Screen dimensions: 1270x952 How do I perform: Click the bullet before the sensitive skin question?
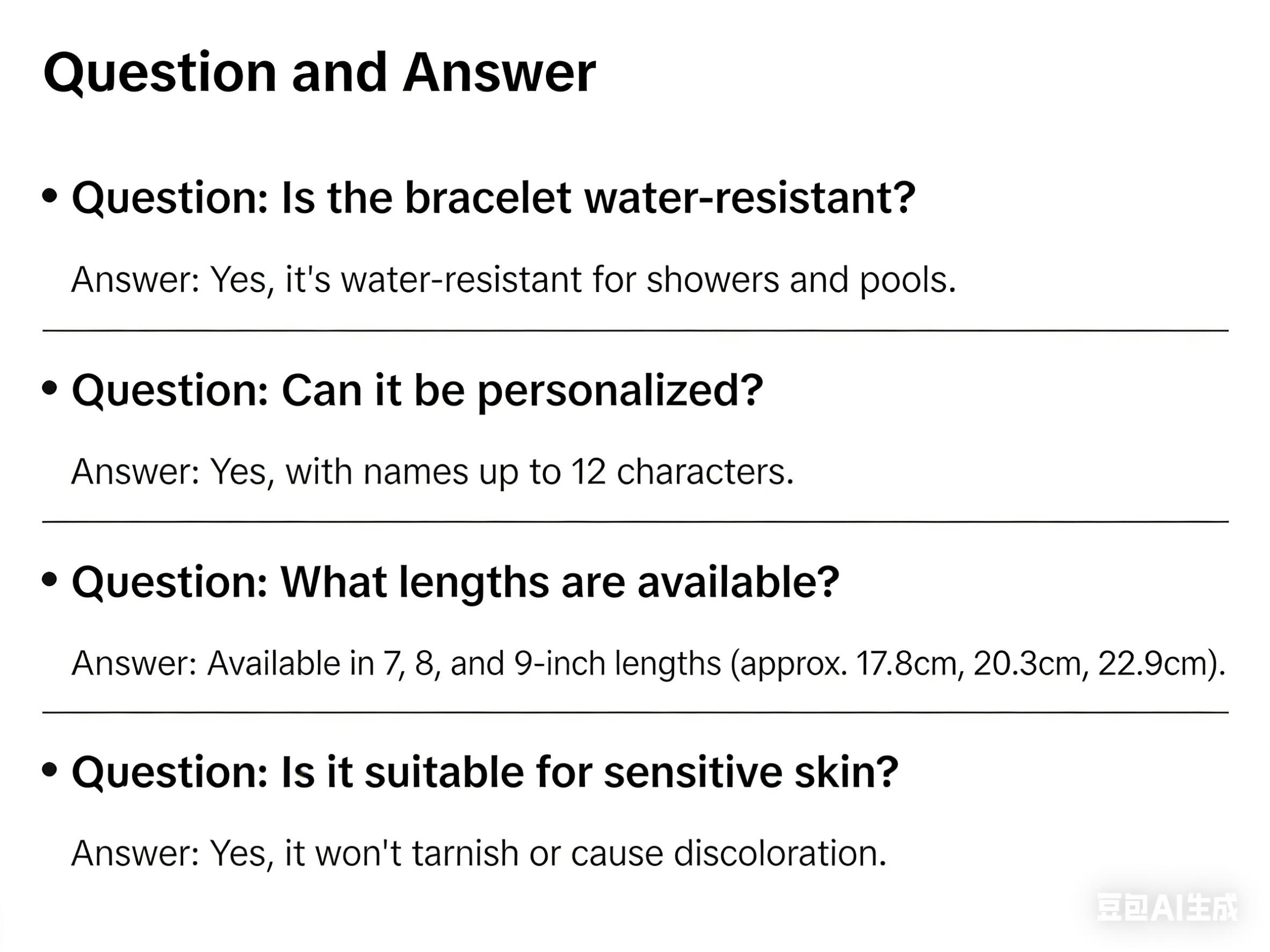click(x=50, y=769)
